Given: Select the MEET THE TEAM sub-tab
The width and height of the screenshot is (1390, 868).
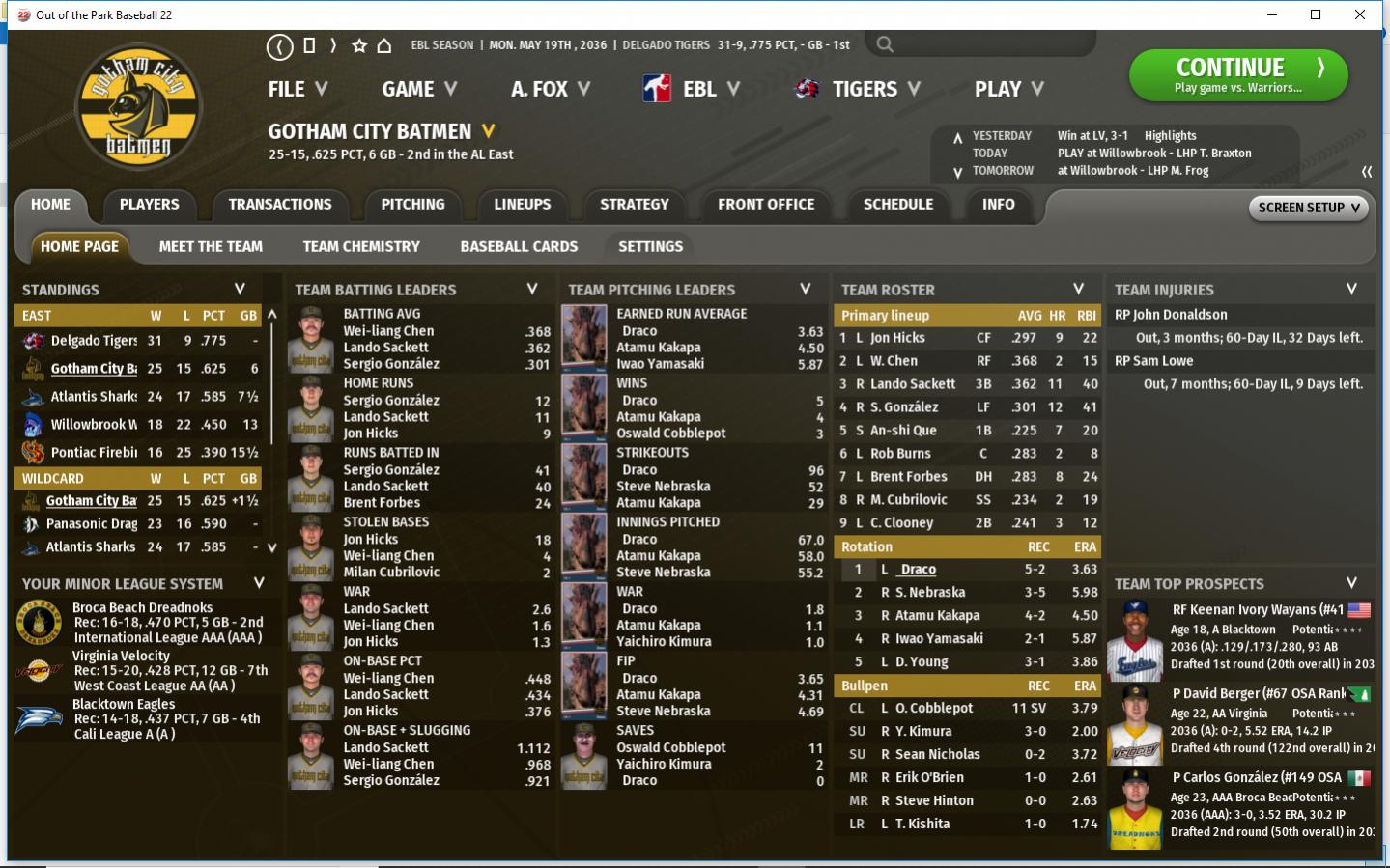Looking at the screenshot, I should pyautogui.click(x=211, y=247).
